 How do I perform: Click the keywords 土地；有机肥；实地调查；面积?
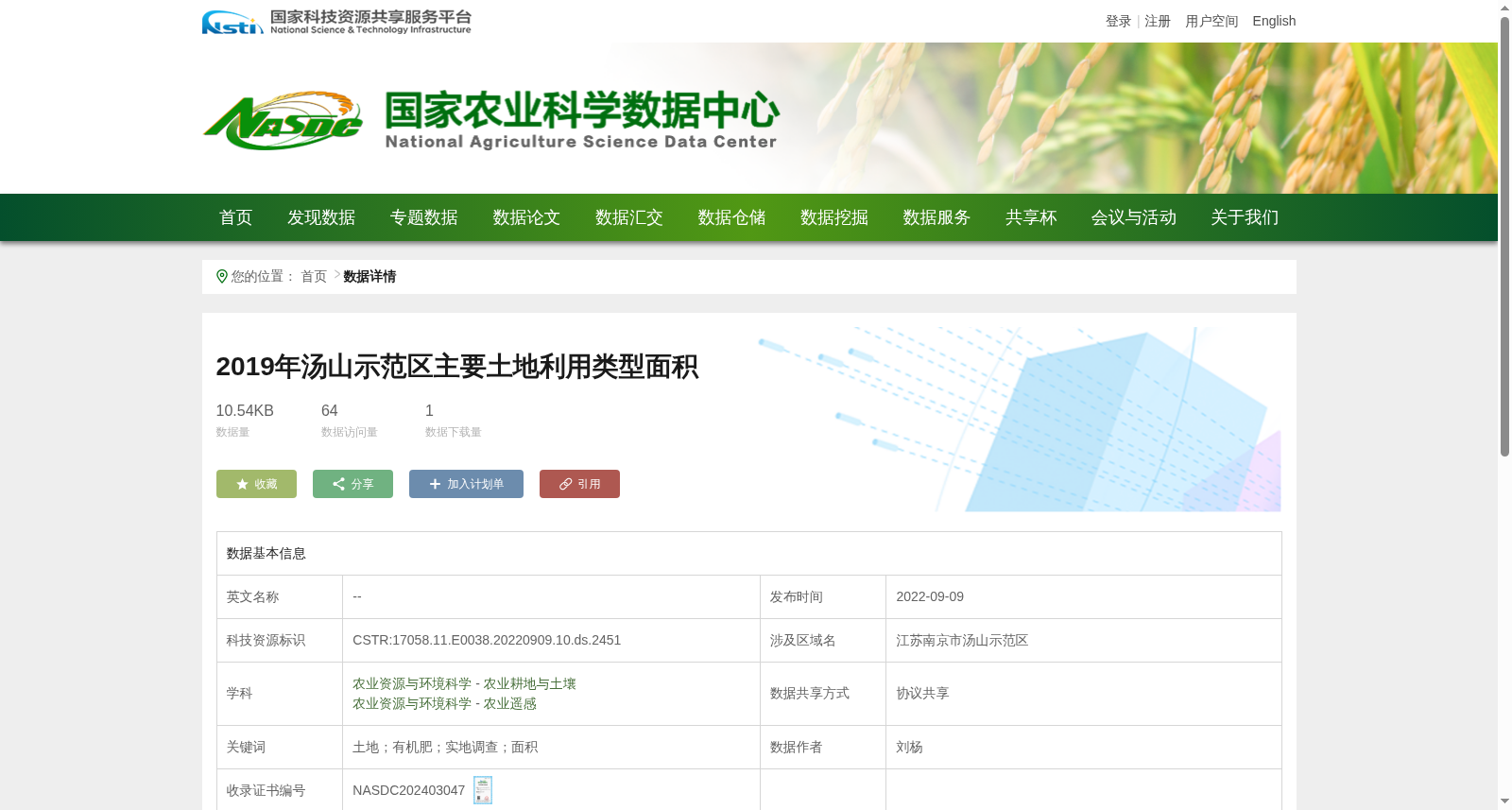445,747
